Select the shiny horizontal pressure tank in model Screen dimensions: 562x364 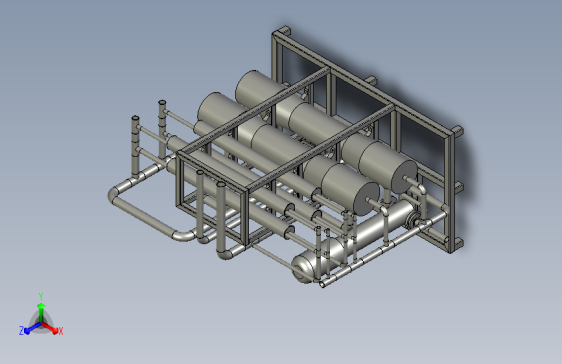point(355,242)
